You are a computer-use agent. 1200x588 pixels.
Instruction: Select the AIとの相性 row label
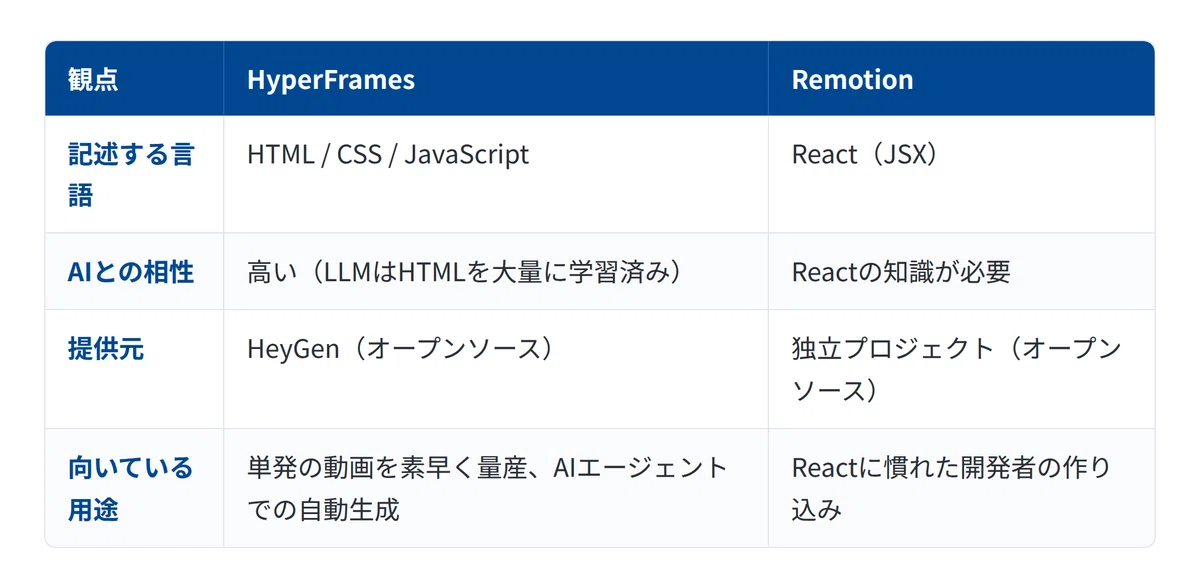coord(134,271)
